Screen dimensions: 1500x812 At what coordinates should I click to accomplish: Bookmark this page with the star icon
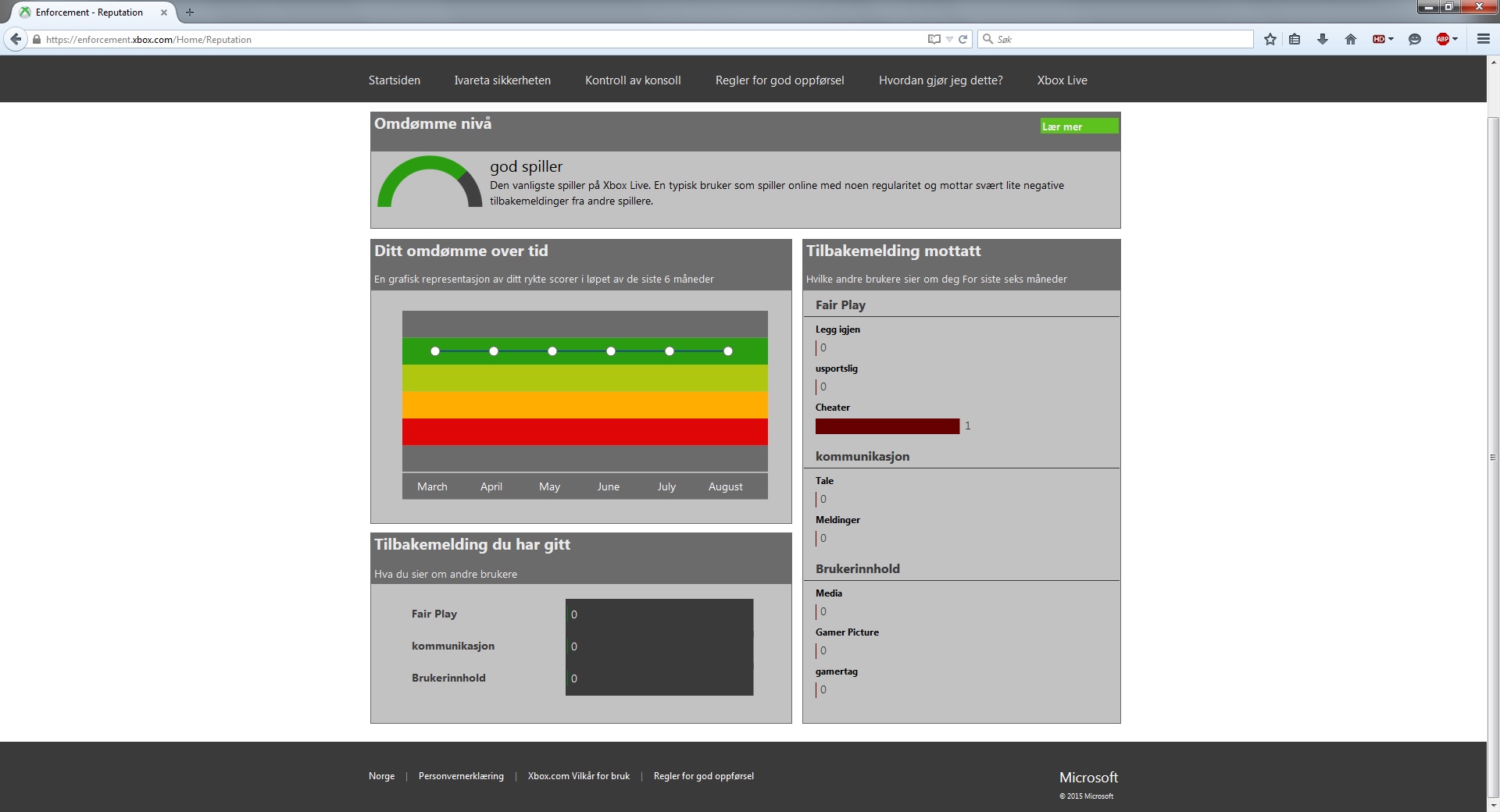click(1270, 39)
